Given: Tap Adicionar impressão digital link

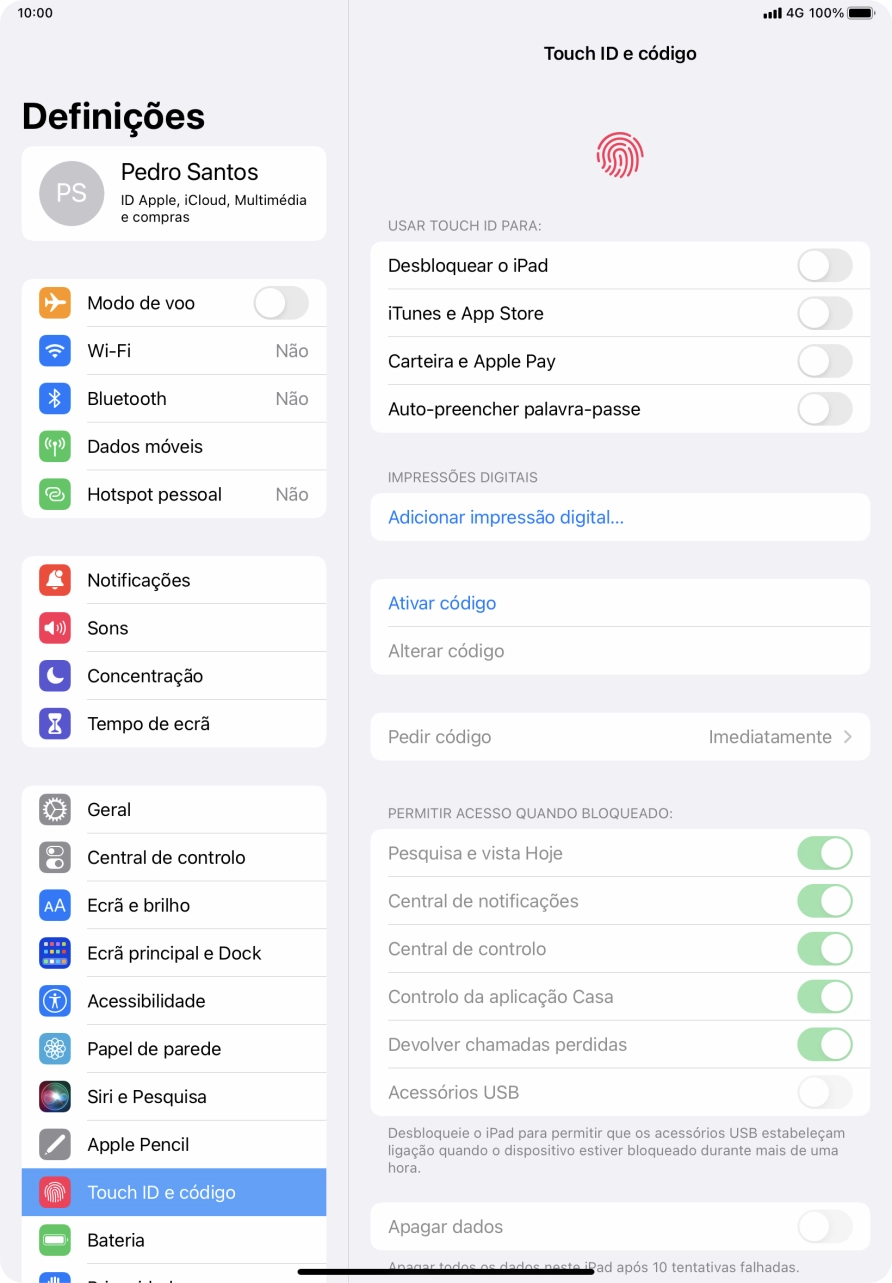Looking at the screenshot, I should (506, 518).
